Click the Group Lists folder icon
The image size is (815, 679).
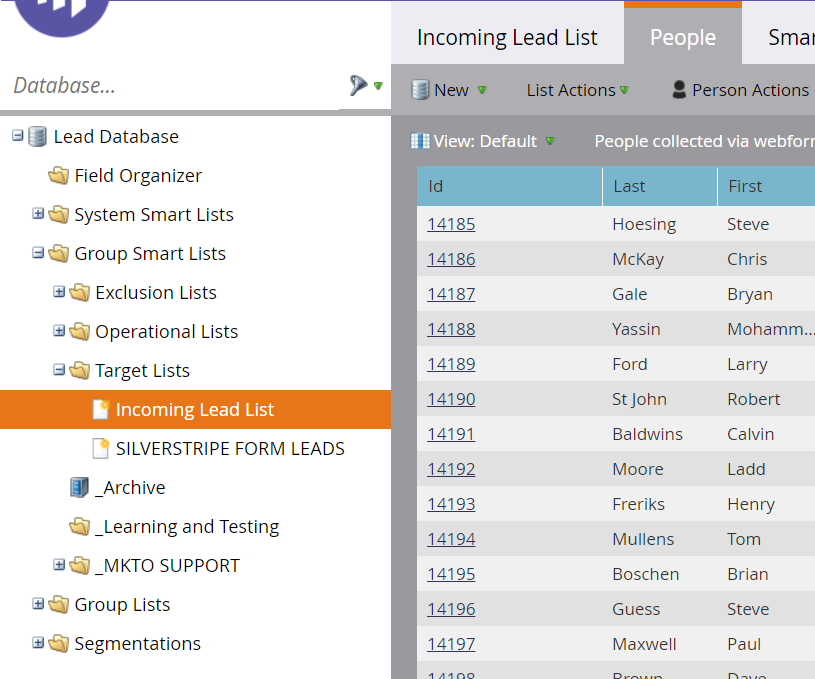coord(58,604)
